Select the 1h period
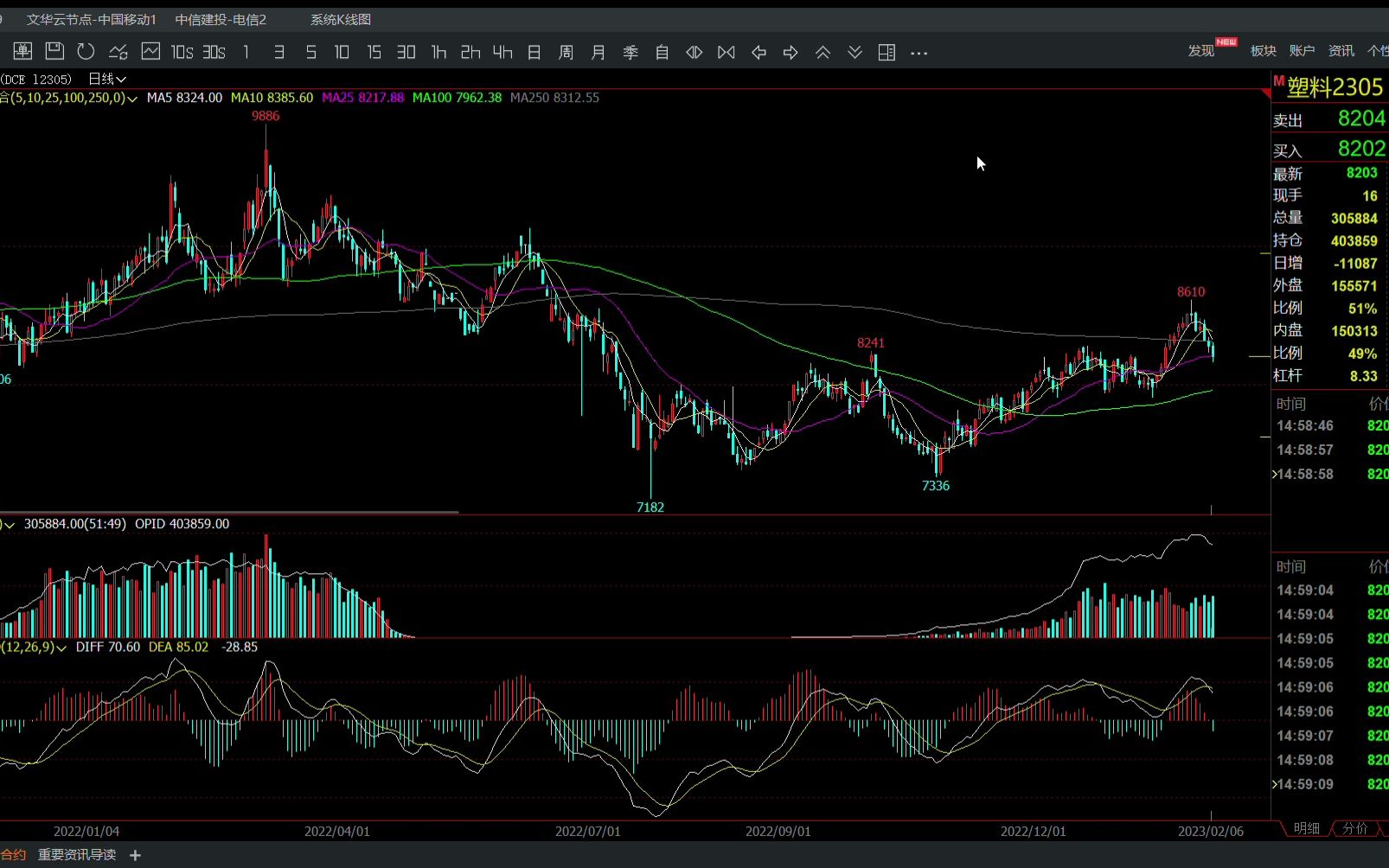The width and height of the screenshot is (1389, 868). pos(438,53)
